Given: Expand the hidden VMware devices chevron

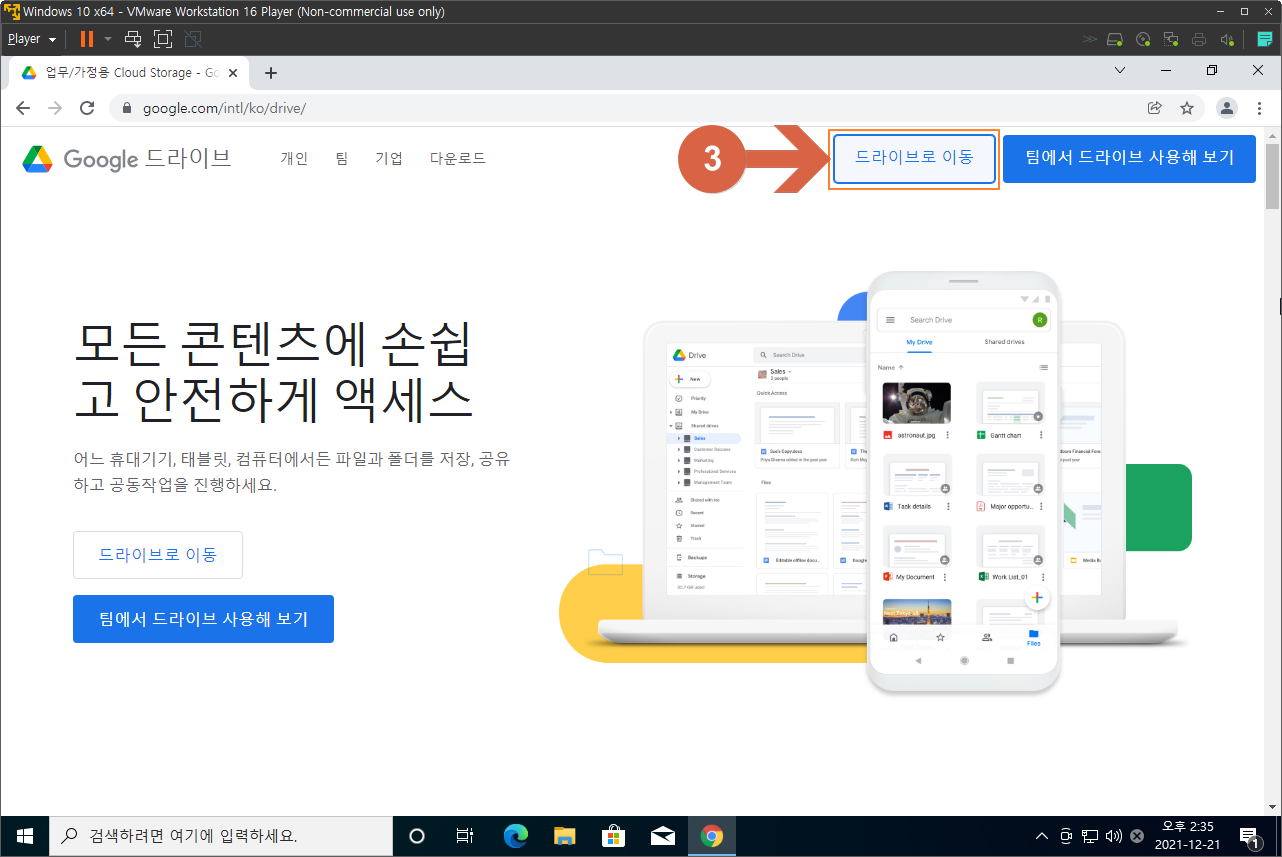Looking at the screenshot, I should tap(1089, 39).
